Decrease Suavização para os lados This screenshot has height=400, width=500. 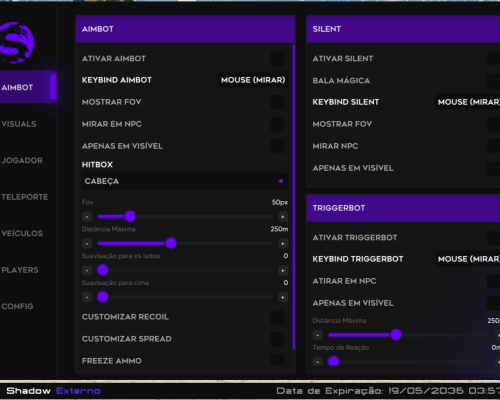click(x=87, y=270)
